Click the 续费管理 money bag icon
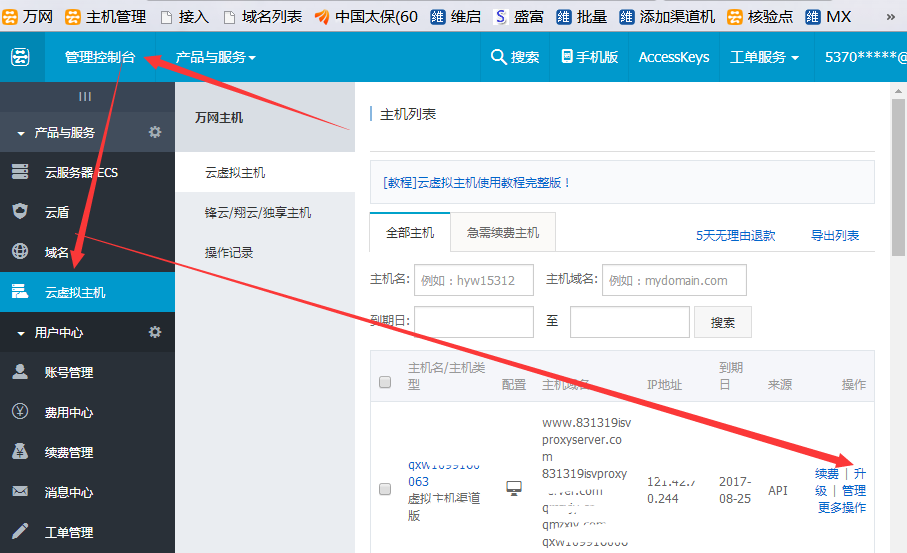The width and height of the screenshot is (907, 553). pyautogui.click(x=20, y=451)
